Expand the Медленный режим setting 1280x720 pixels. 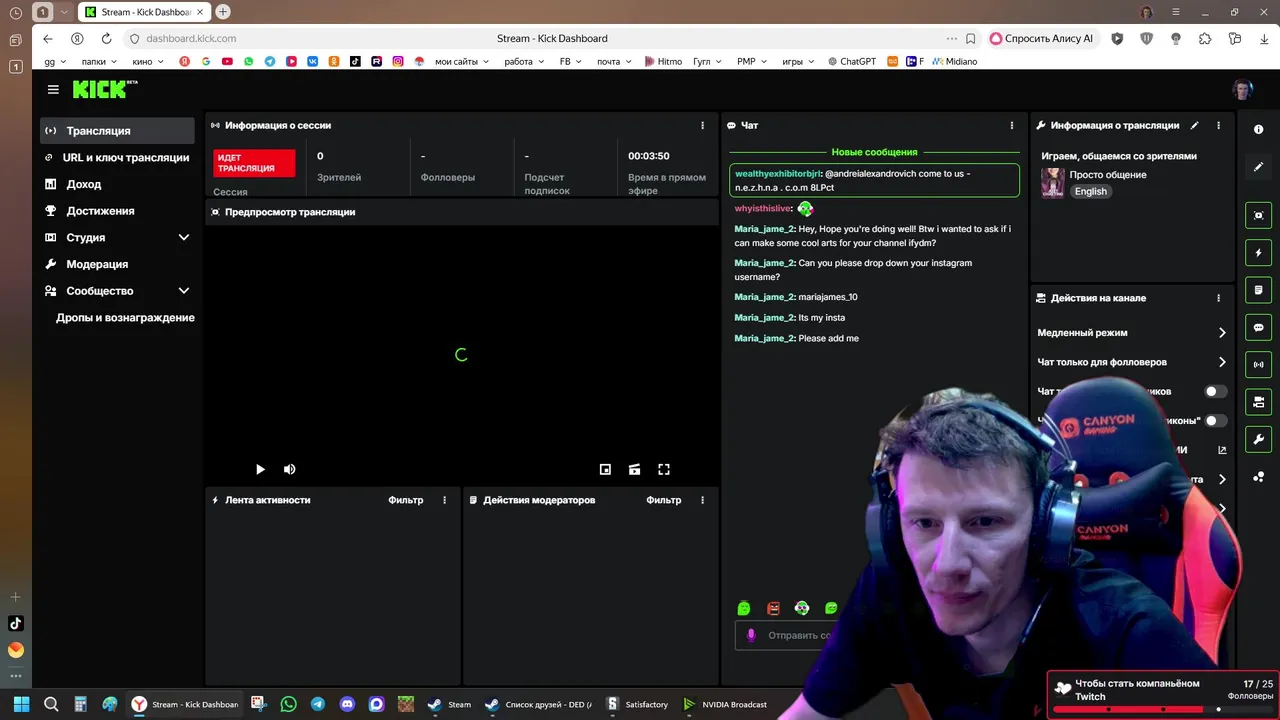pos(1131,333)
